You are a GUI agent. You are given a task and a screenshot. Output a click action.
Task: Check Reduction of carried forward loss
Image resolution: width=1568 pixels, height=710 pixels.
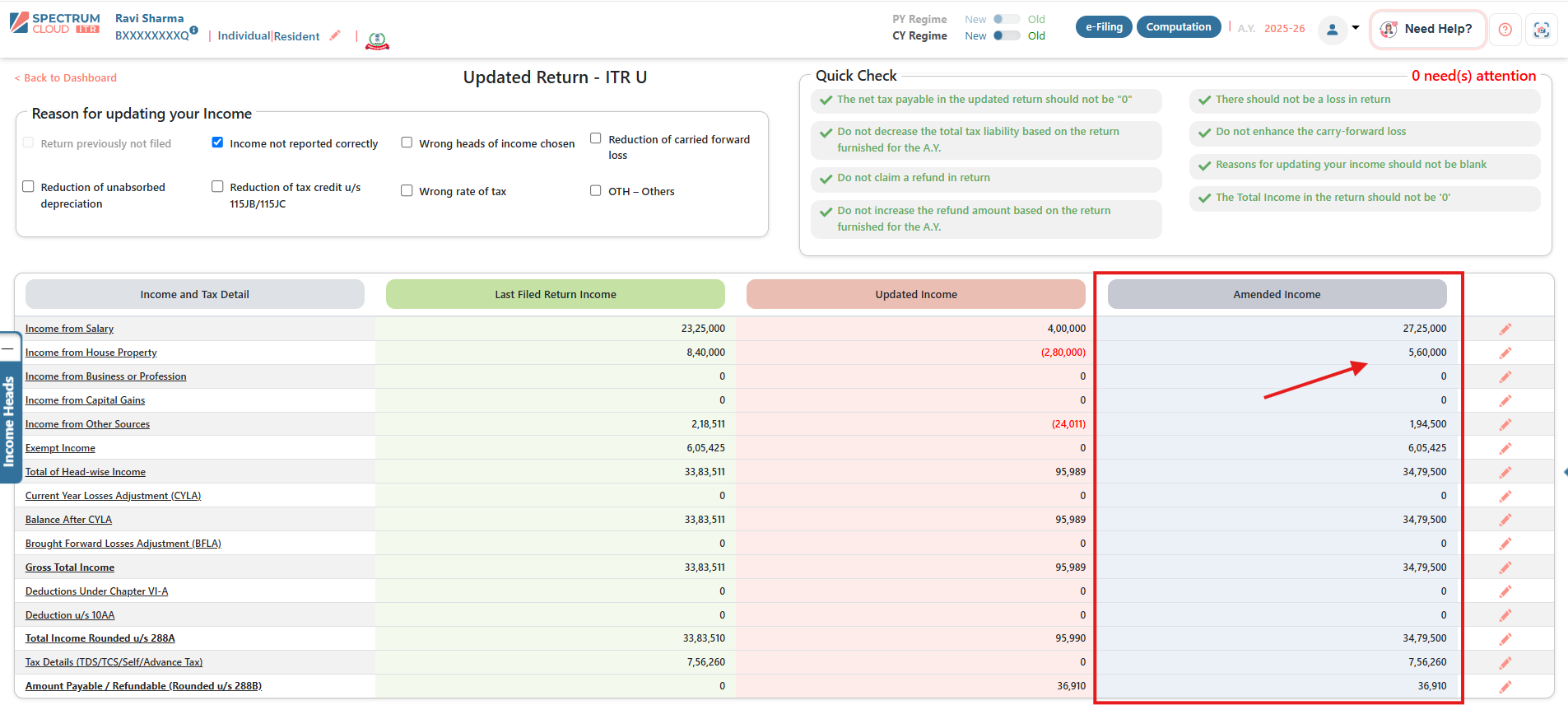(x=596, y=138)
